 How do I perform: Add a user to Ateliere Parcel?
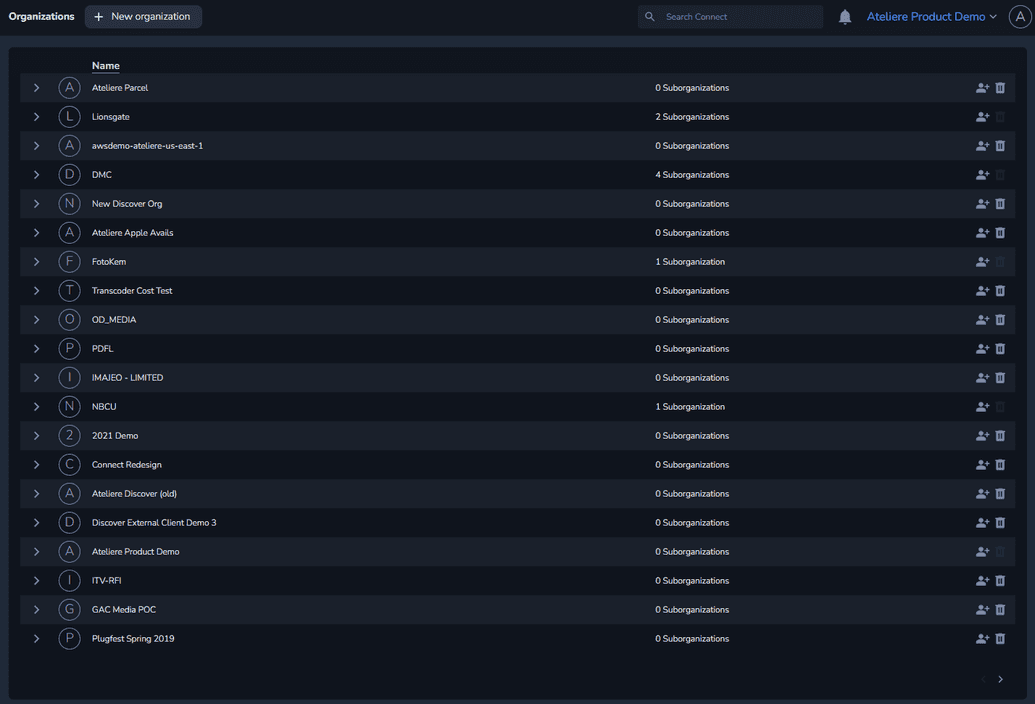[982, 88]
